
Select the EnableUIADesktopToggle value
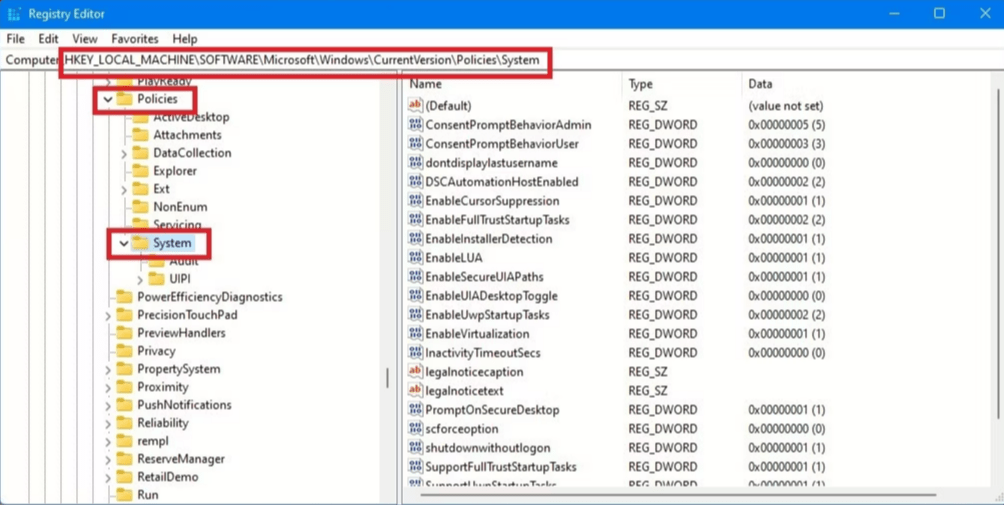(491, 296)
